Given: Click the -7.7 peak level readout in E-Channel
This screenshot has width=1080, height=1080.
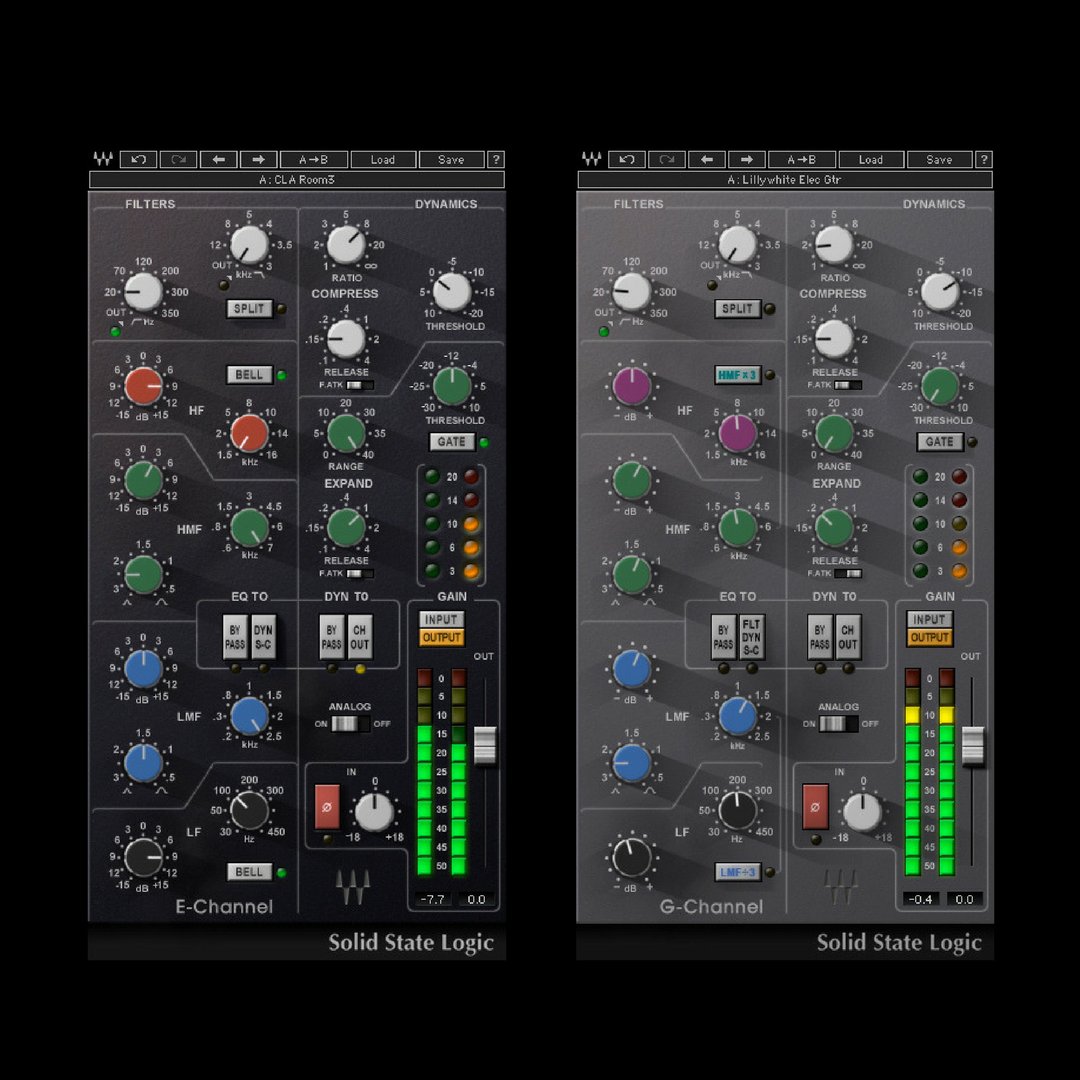Looking at the screenshot, I should pos(433,900).
